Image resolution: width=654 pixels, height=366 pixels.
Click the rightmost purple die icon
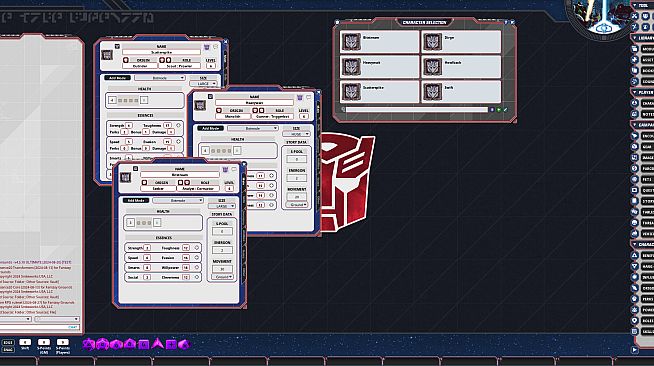click(184, 344)
